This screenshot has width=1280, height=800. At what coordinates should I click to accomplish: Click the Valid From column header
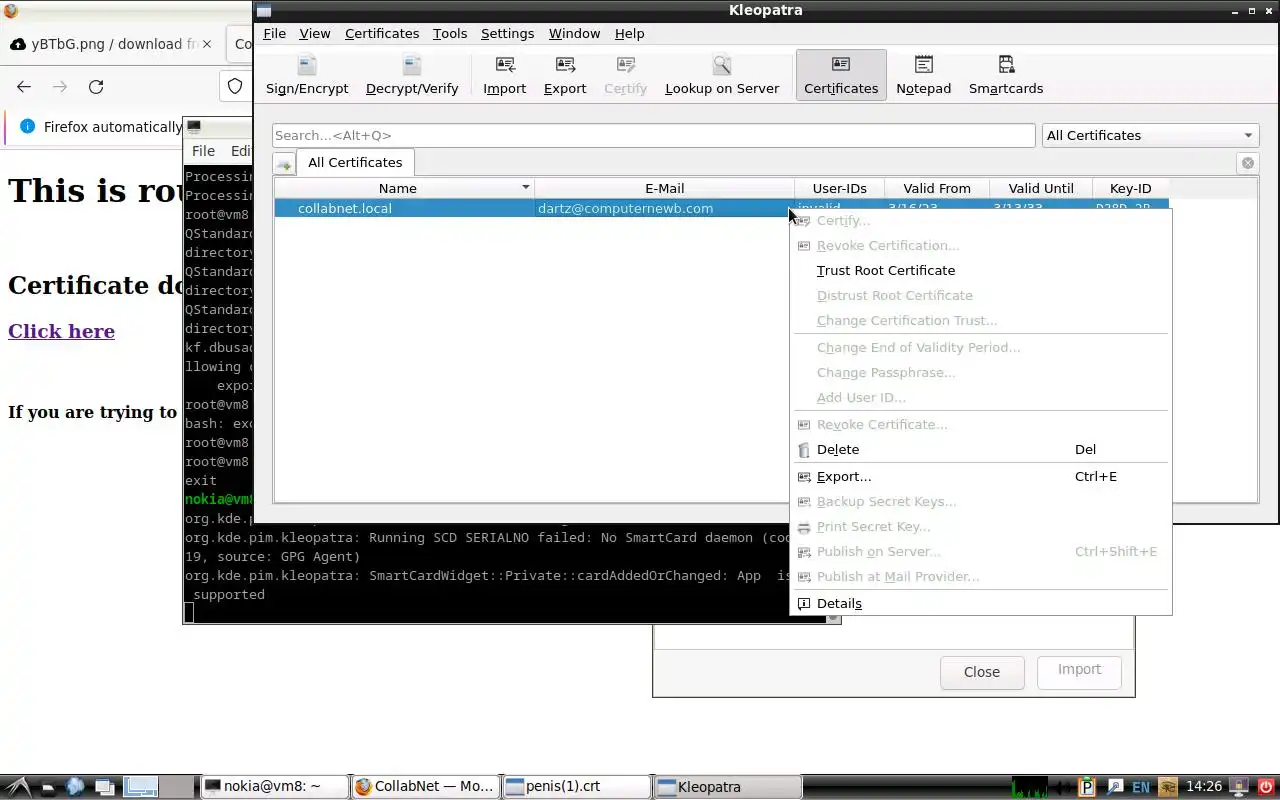click(937, 188)
